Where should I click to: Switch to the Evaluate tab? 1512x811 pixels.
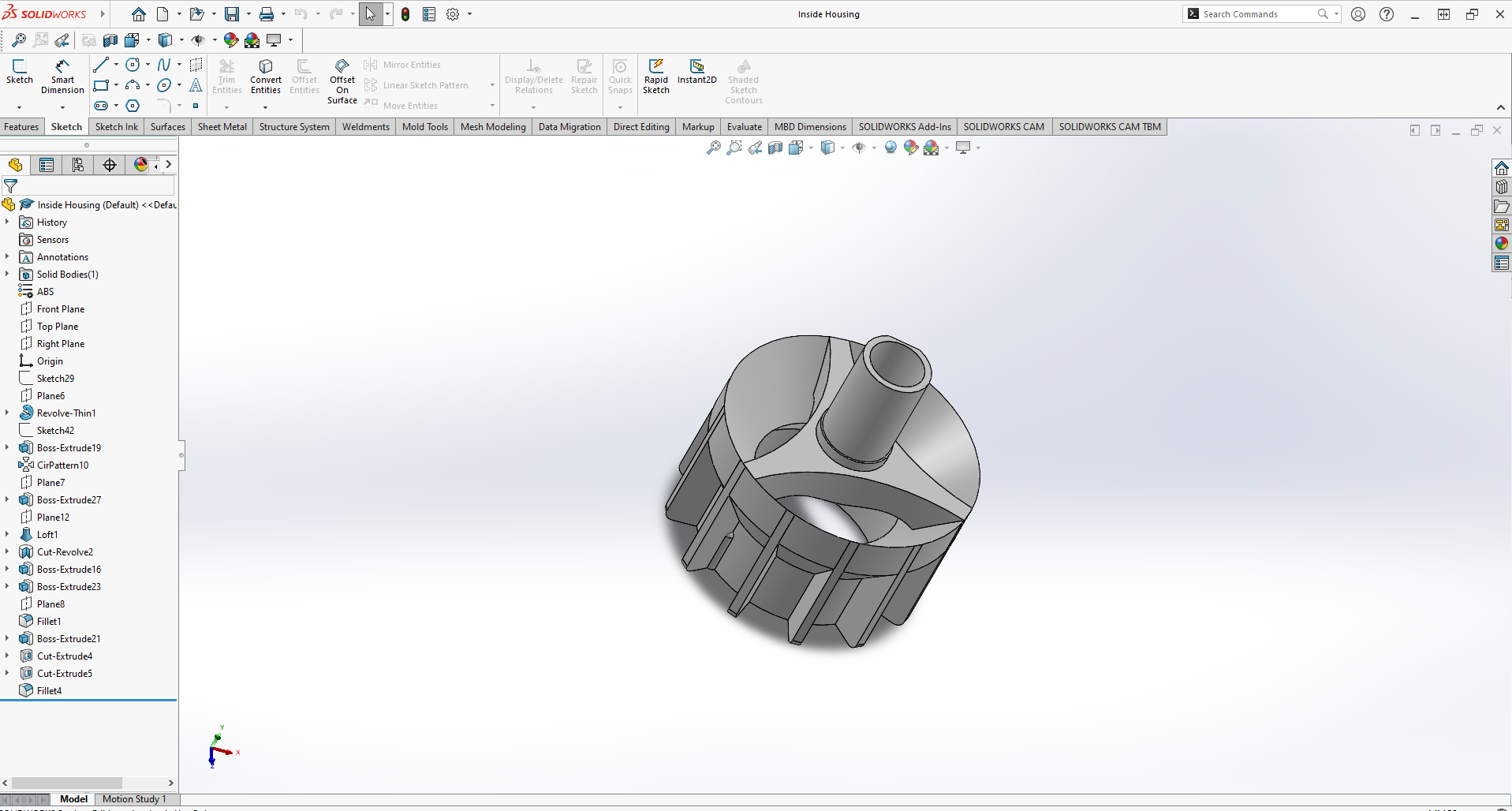point(745,127)
